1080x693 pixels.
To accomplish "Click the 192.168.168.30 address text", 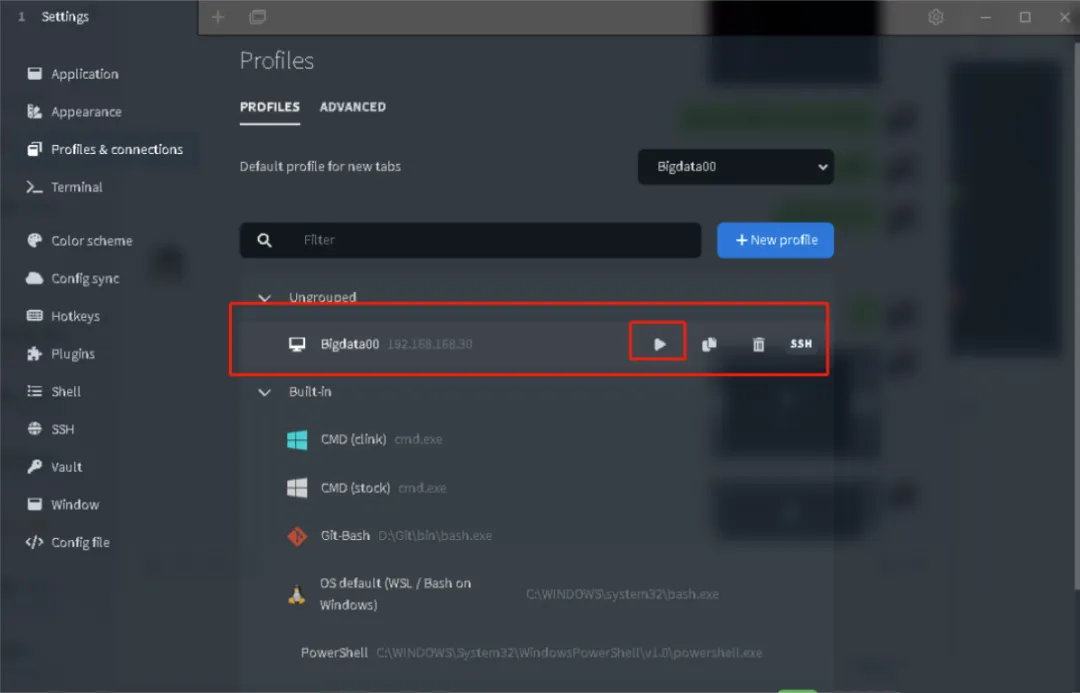I will click(430, 344).
